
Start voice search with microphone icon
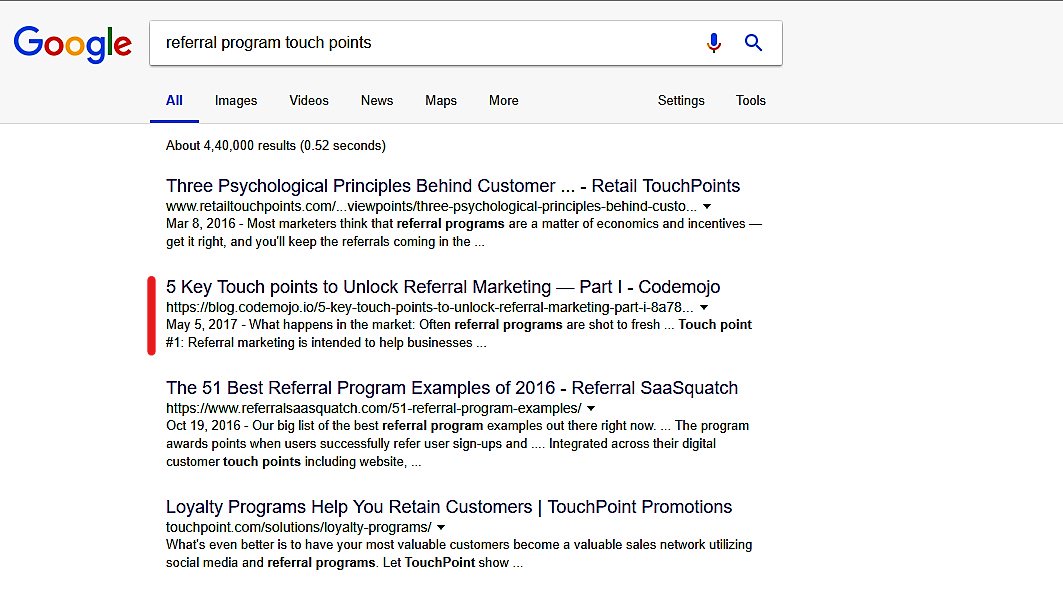click(x=713, y=43)
